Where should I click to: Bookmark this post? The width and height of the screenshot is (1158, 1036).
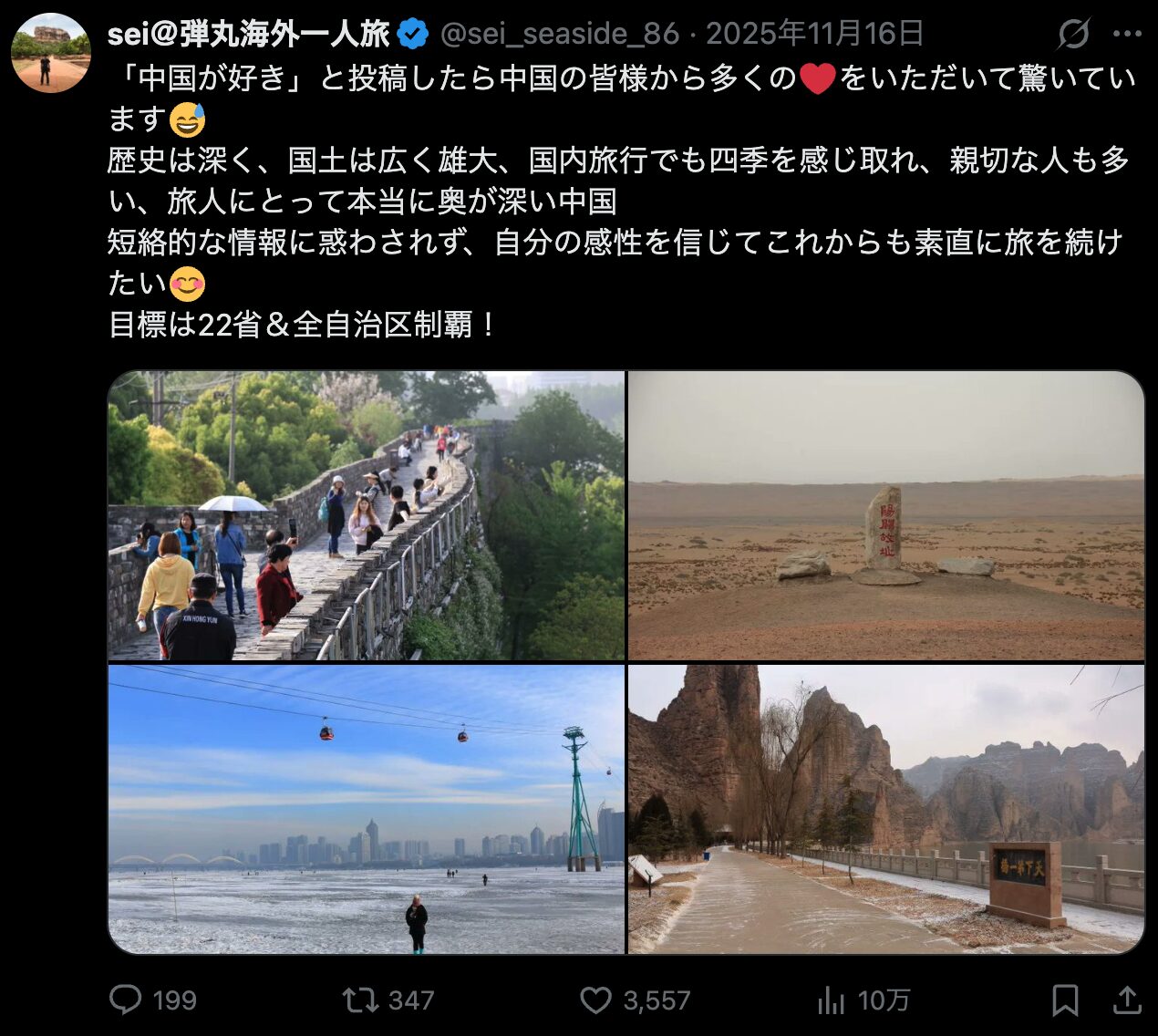[x=1065, y=1000]
